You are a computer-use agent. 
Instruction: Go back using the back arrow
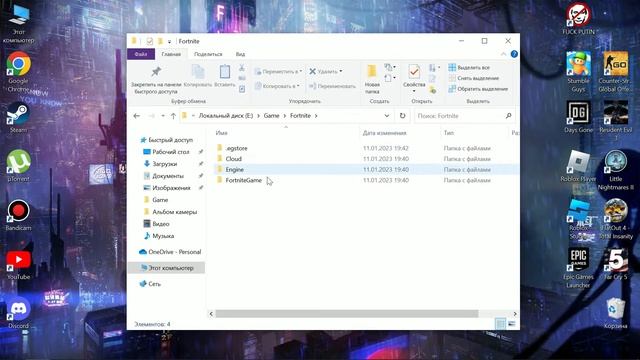(x=137, y=116)
